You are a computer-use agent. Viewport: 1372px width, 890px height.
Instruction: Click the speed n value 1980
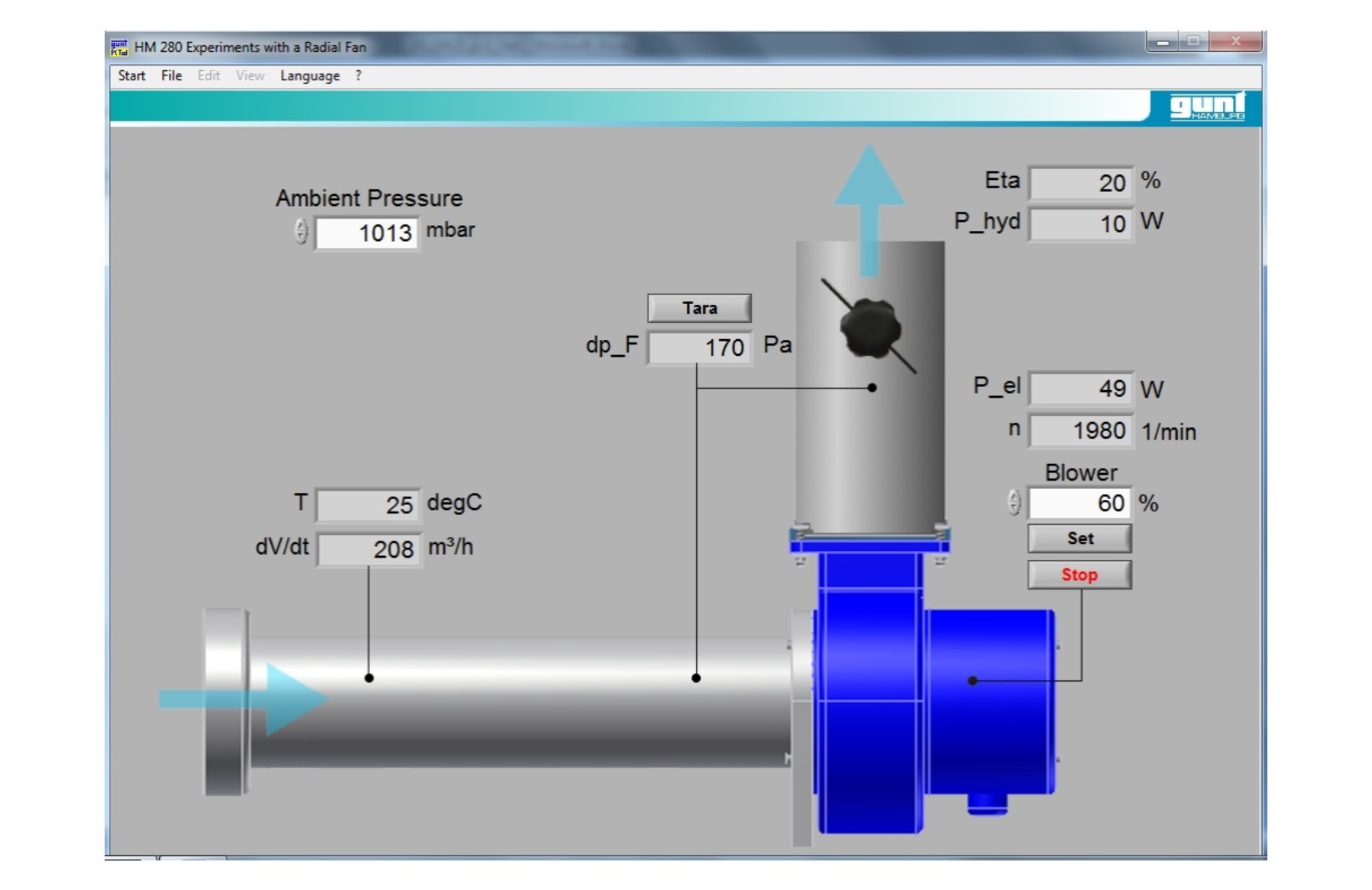pos(1081,431)
